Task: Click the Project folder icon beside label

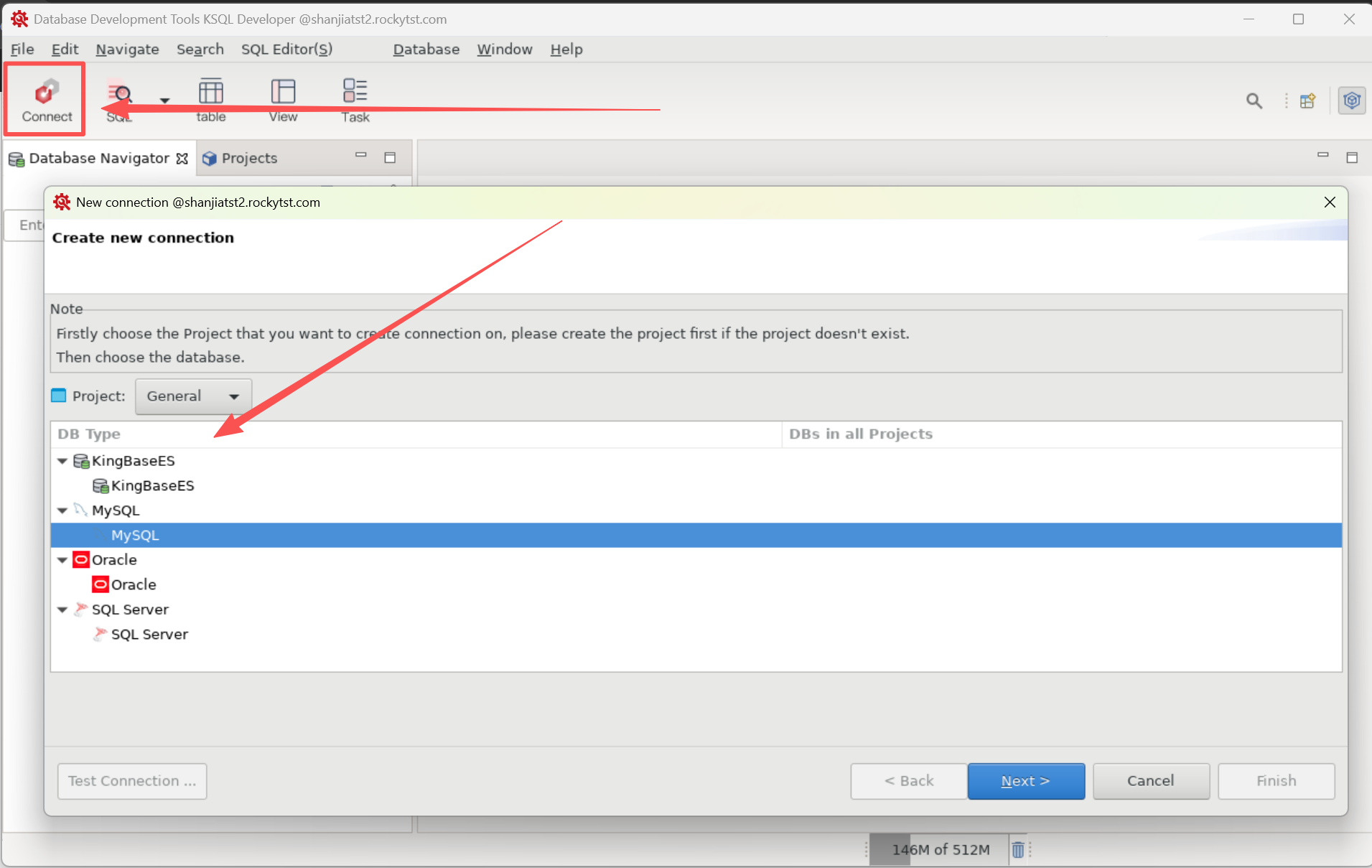Action: tap(59, 396)
